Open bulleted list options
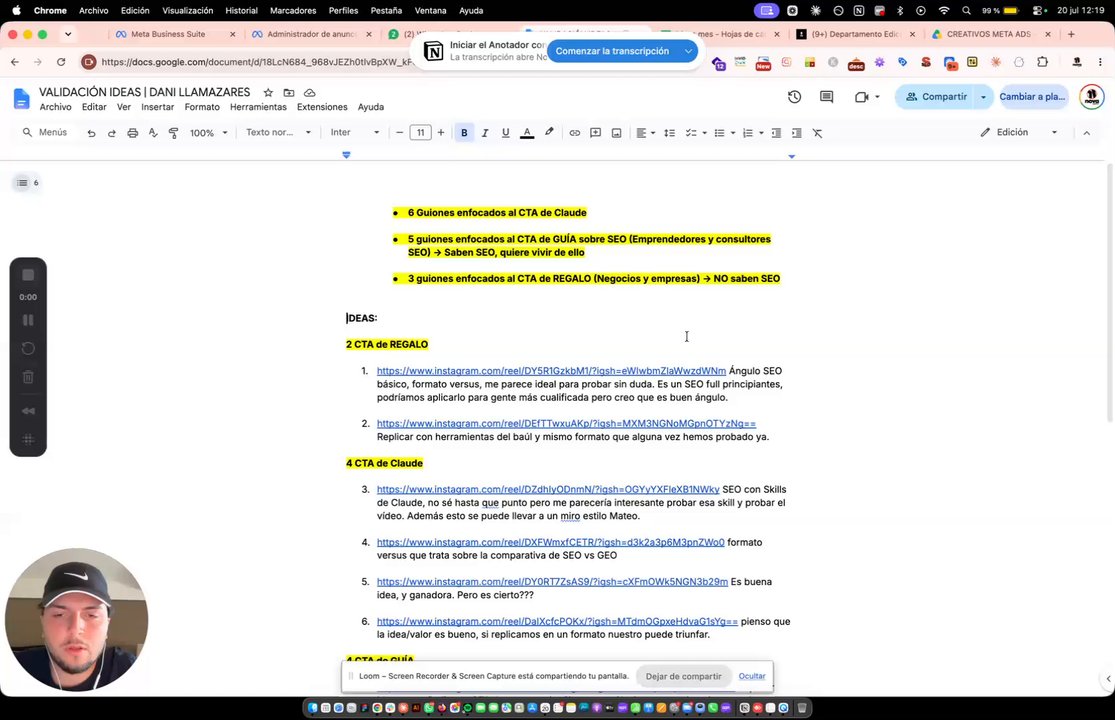Image resolution: width=1115 pixels, height=720 pixels. coord(724,133)
